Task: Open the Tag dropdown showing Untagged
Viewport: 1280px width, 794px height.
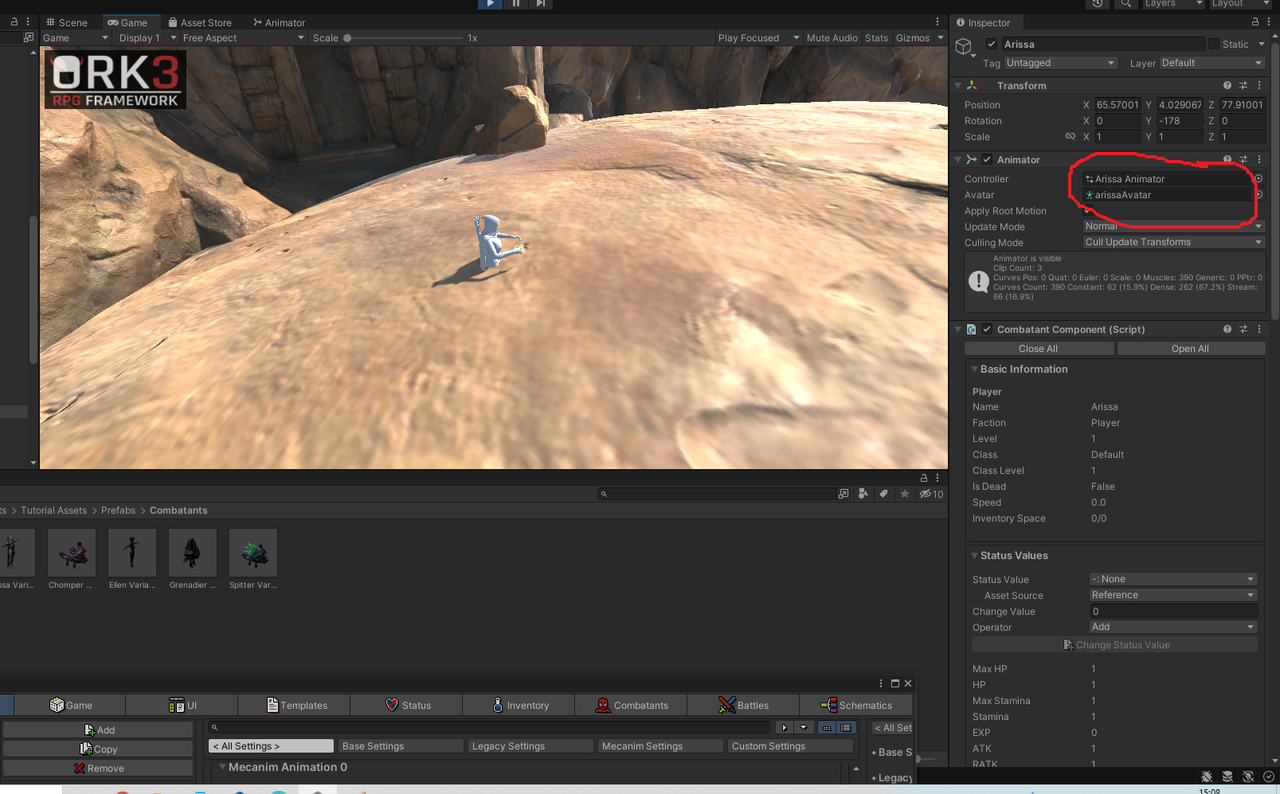Action: [1060, 63]
